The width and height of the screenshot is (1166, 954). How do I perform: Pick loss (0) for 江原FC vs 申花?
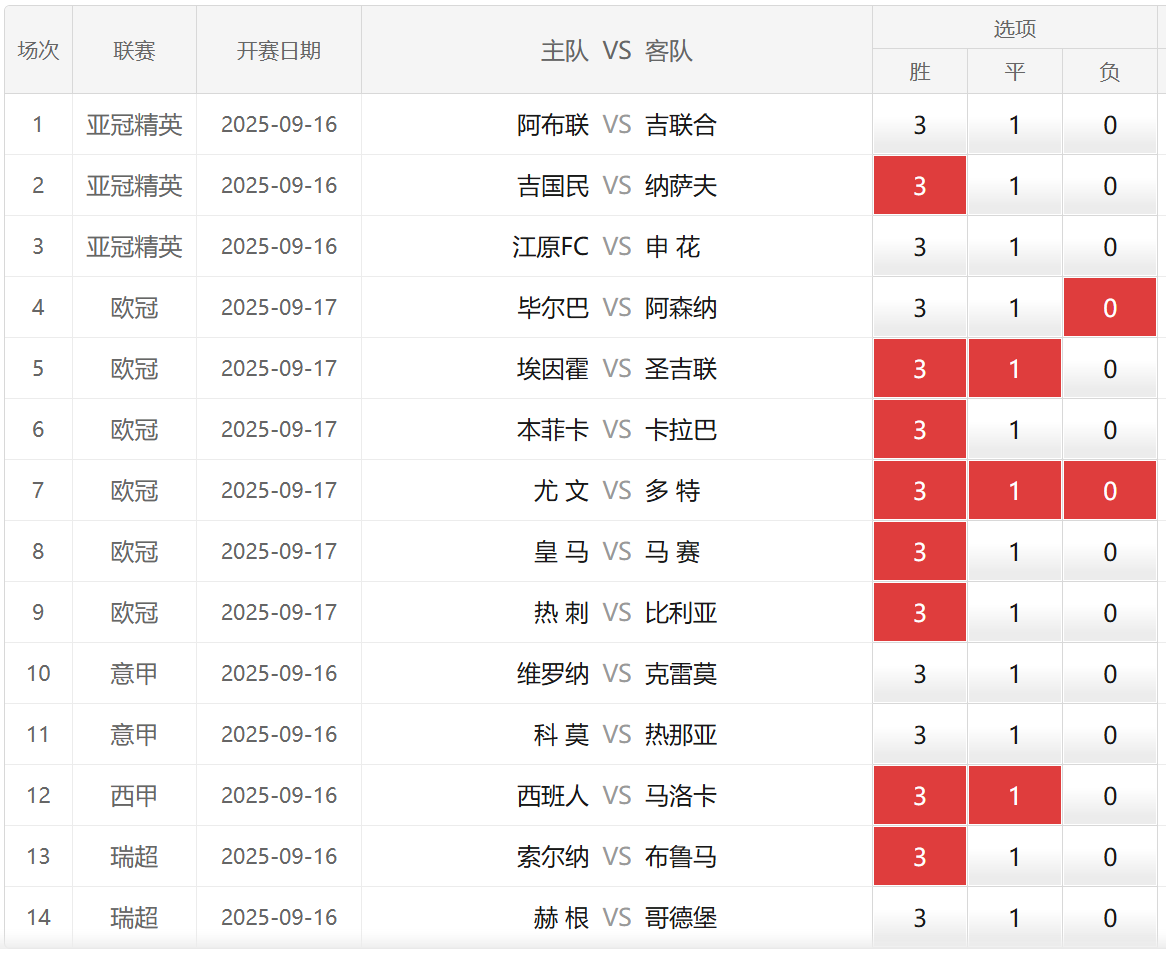click(x=1110, y=247)
